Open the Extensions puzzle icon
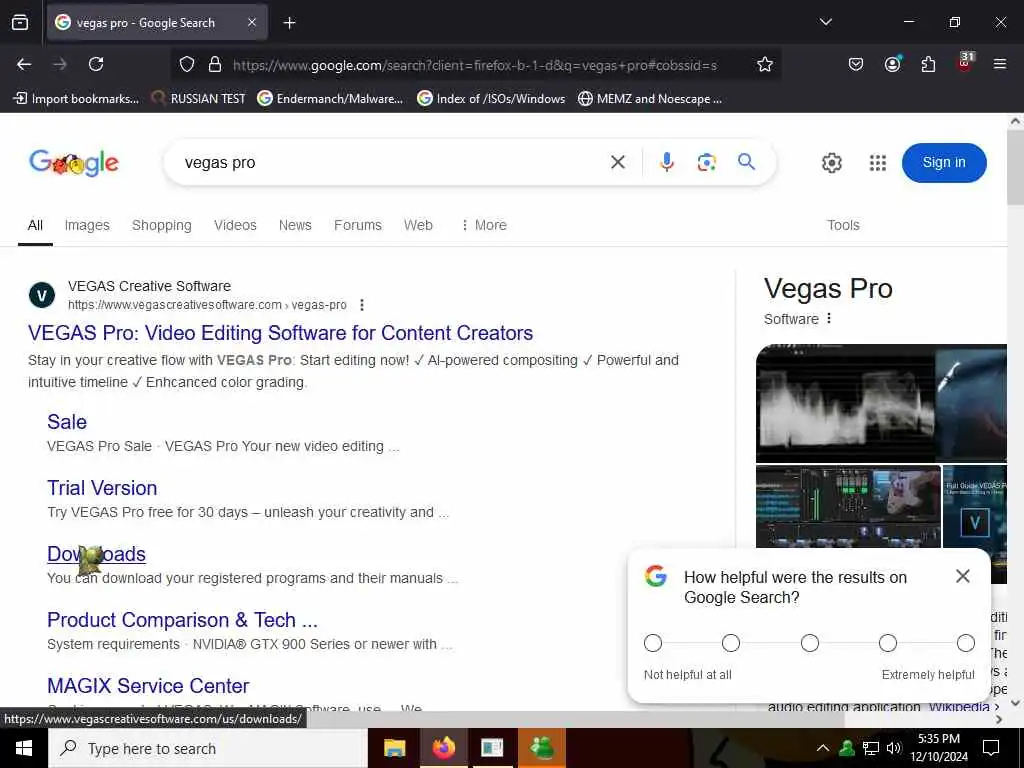This screenshot has width=1024, height=768. [928, 64]
